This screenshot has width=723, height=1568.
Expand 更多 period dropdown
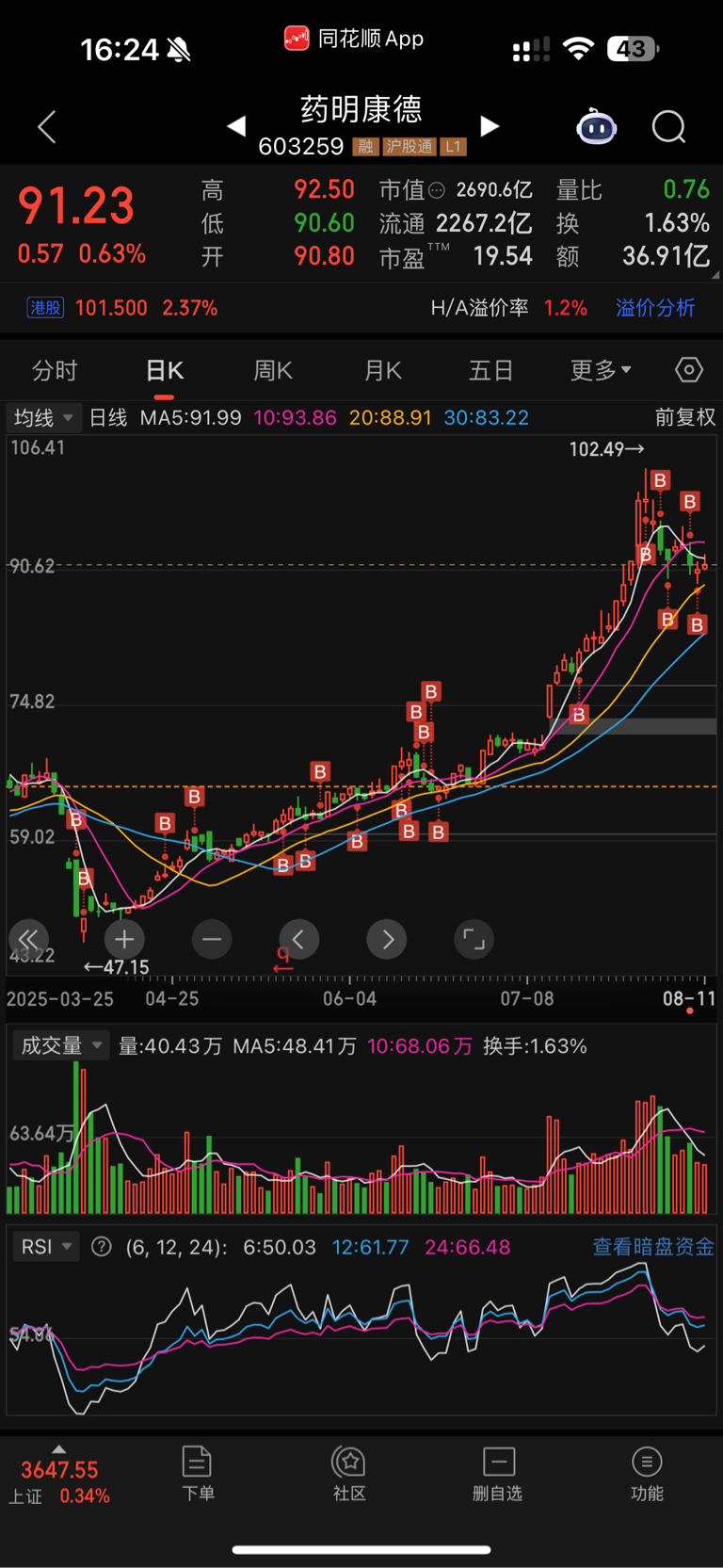click(x=601, y=370)
